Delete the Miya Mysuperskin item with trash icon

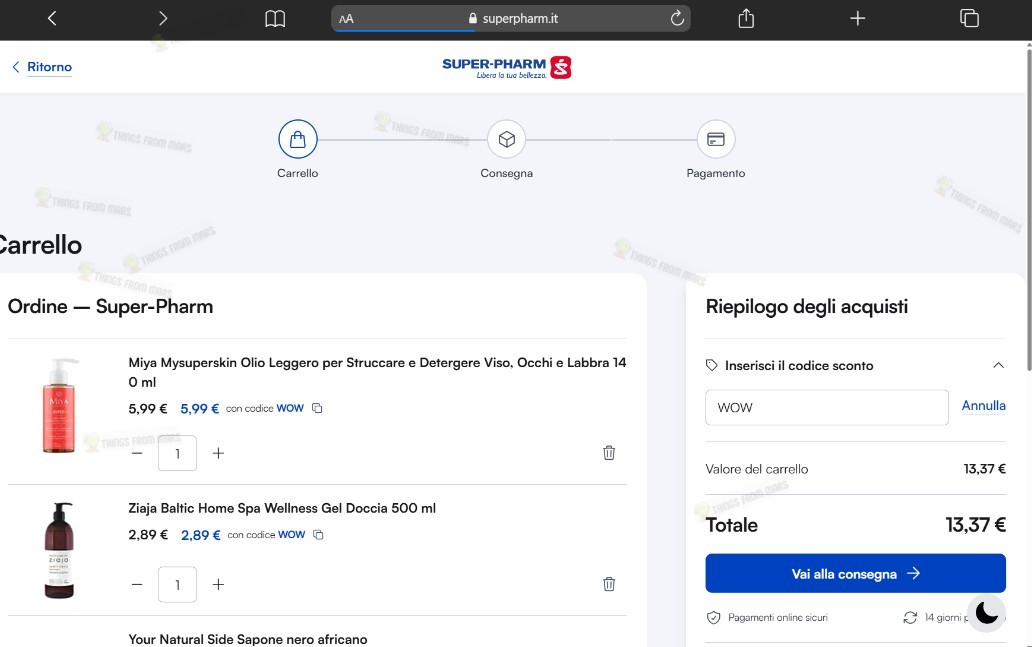pyautogui.click(x=609, y=453)
